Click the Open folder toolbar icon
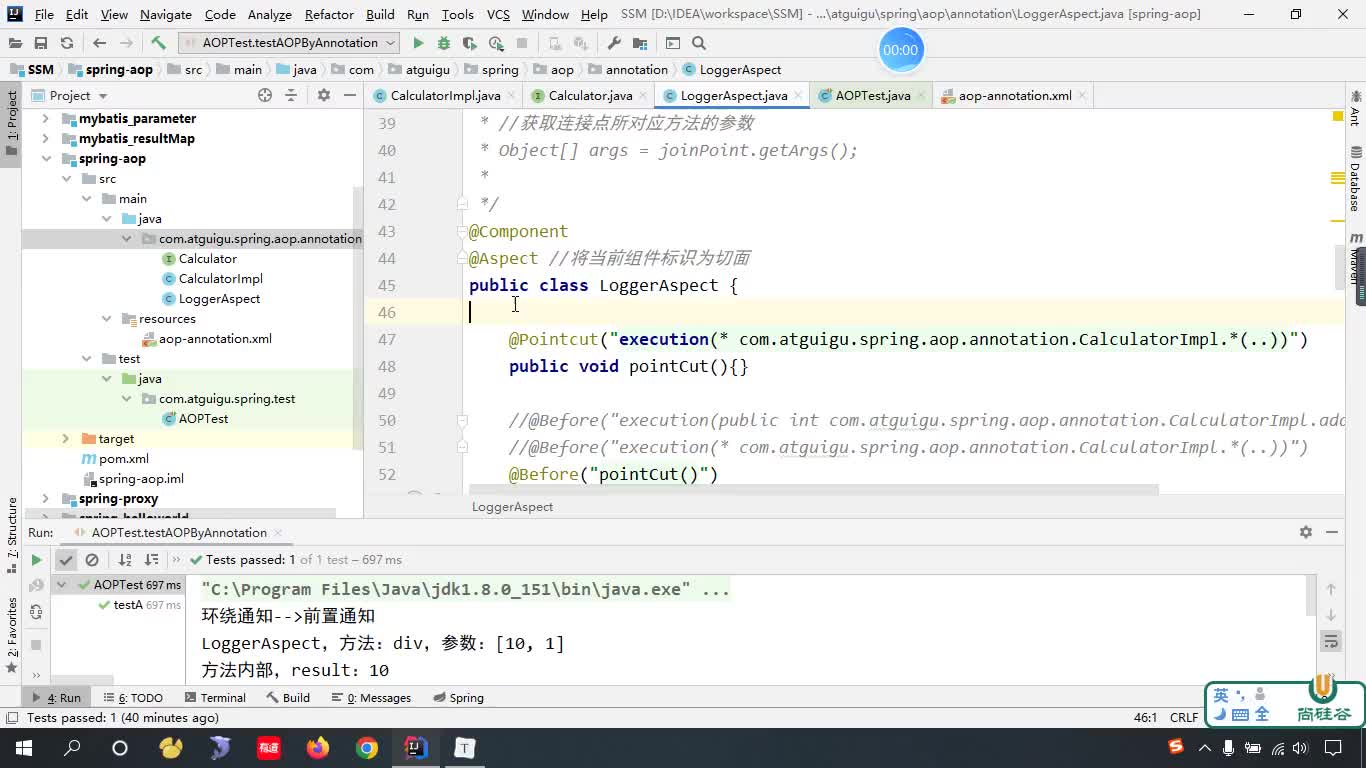The image size is (1366, 768). (x=15, y=43)
